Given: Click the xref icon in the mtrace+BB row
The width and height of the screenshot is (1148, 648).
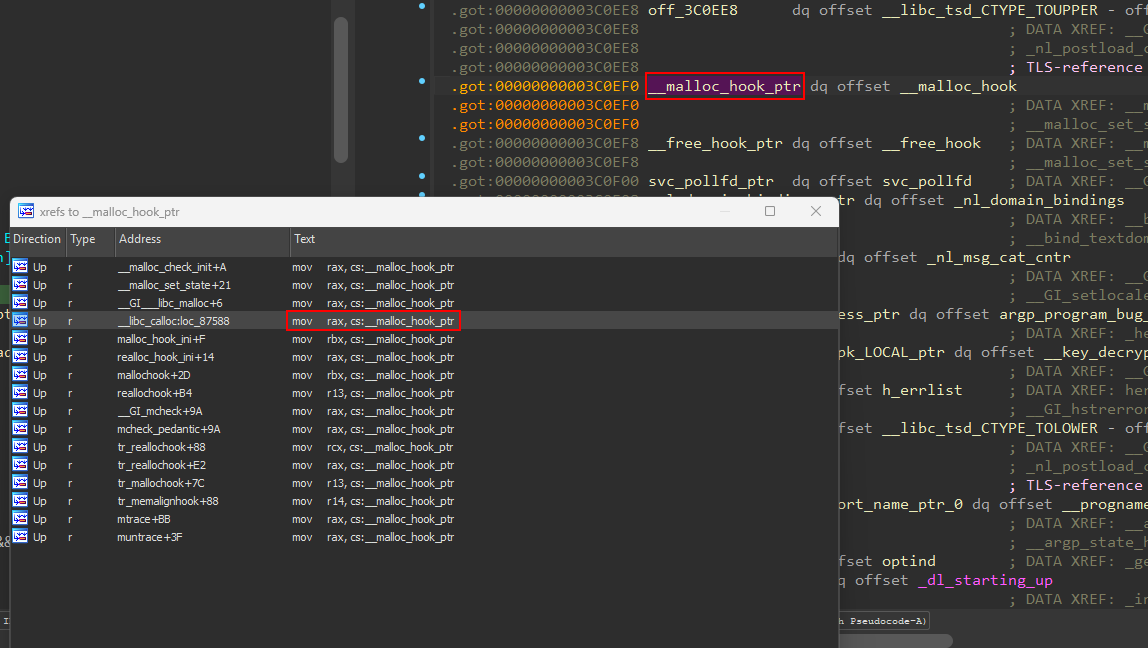Looking at the screenshot, I should pyautogui.click(x=20, y=519).
